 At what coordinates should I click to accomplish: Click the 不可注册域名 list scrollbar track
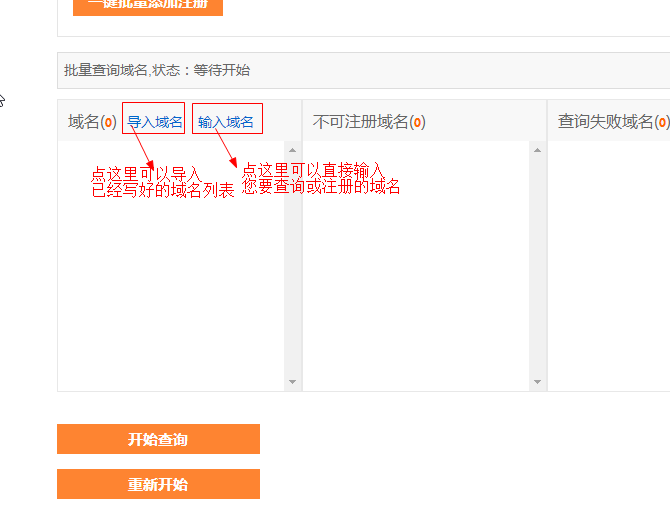pos(538,266)
